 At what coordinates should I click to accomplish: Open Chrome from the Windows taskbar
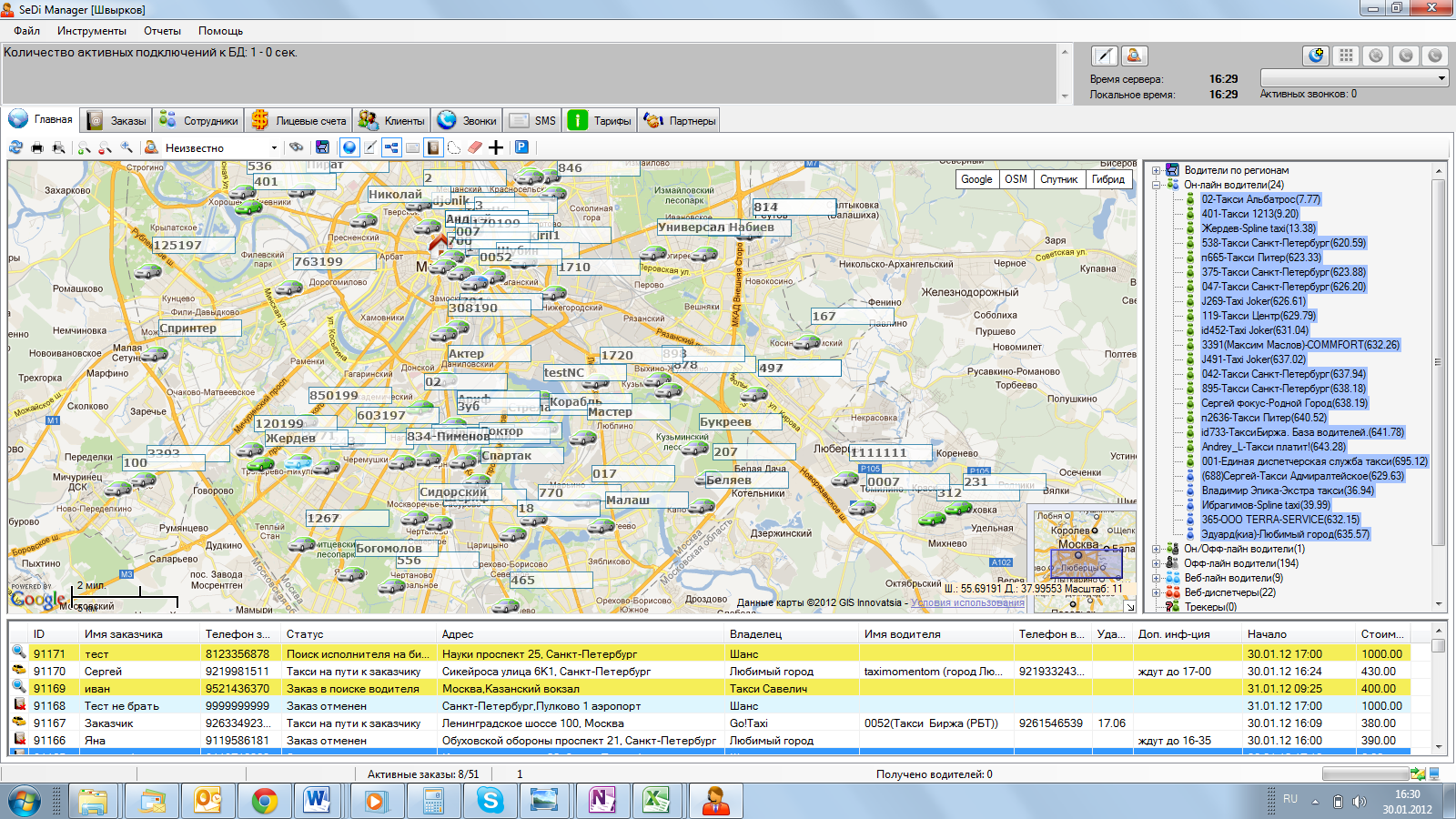[264, 801]
